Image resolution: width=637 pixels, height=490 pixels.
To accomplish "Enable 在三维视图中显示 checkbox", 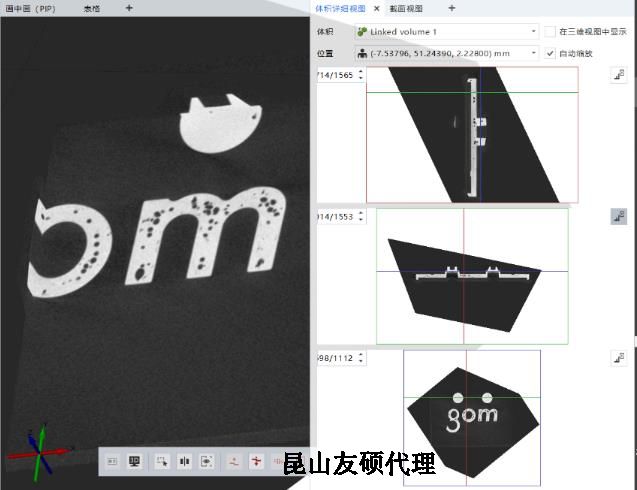I will [x=550, y=32].
